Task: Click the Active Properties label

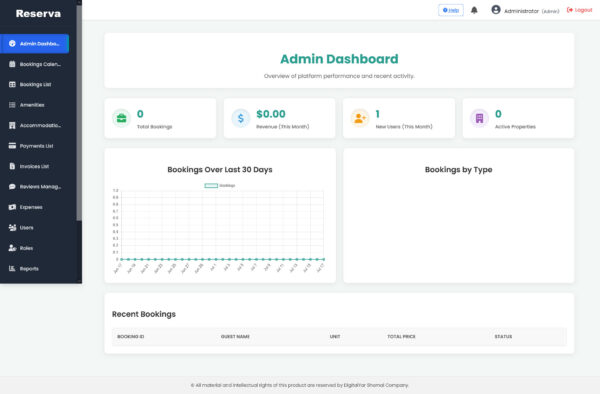Action: [515, 127]
